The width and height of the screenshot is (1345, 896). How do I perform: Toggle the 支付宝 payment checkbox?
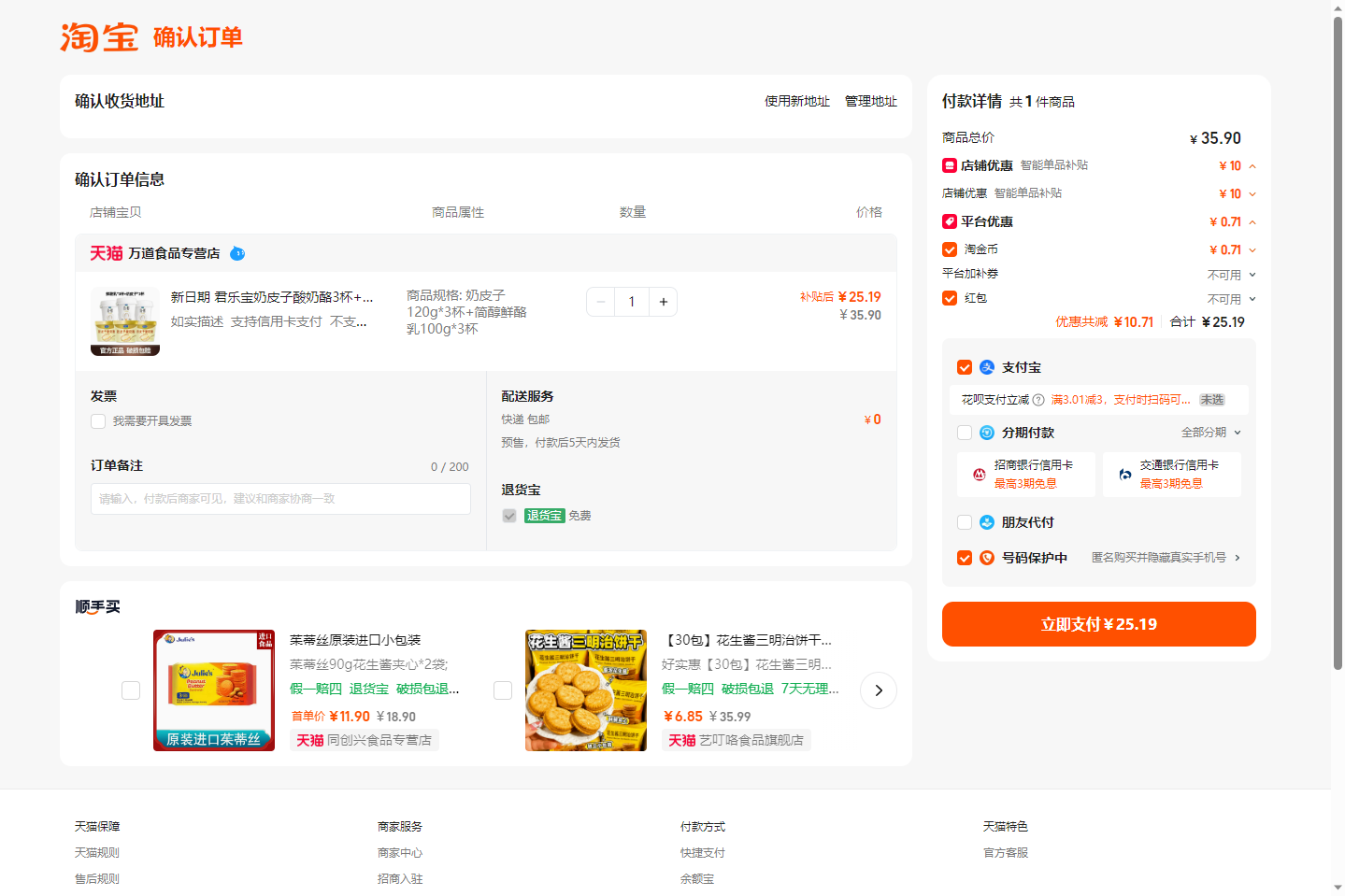(x=965, y=367)
